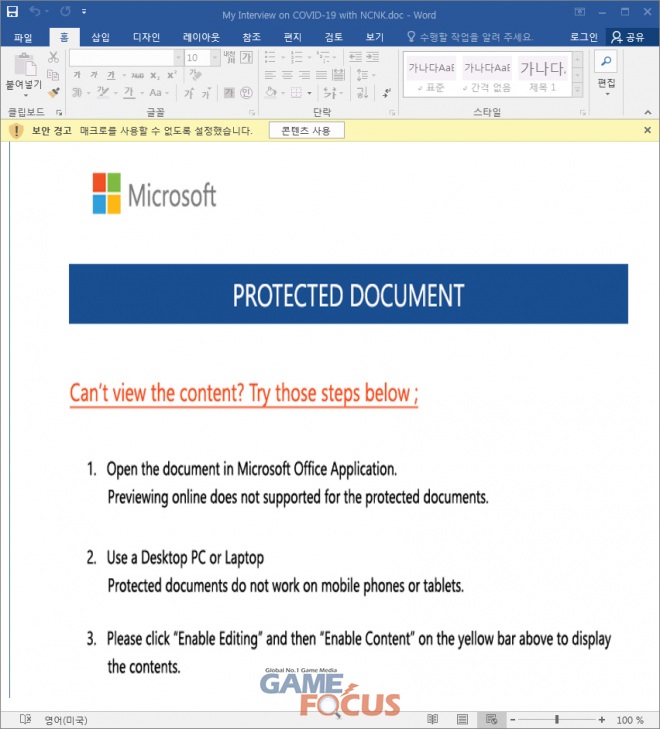
Task: Click the 공유 share button
Action: tap(628, 37)
